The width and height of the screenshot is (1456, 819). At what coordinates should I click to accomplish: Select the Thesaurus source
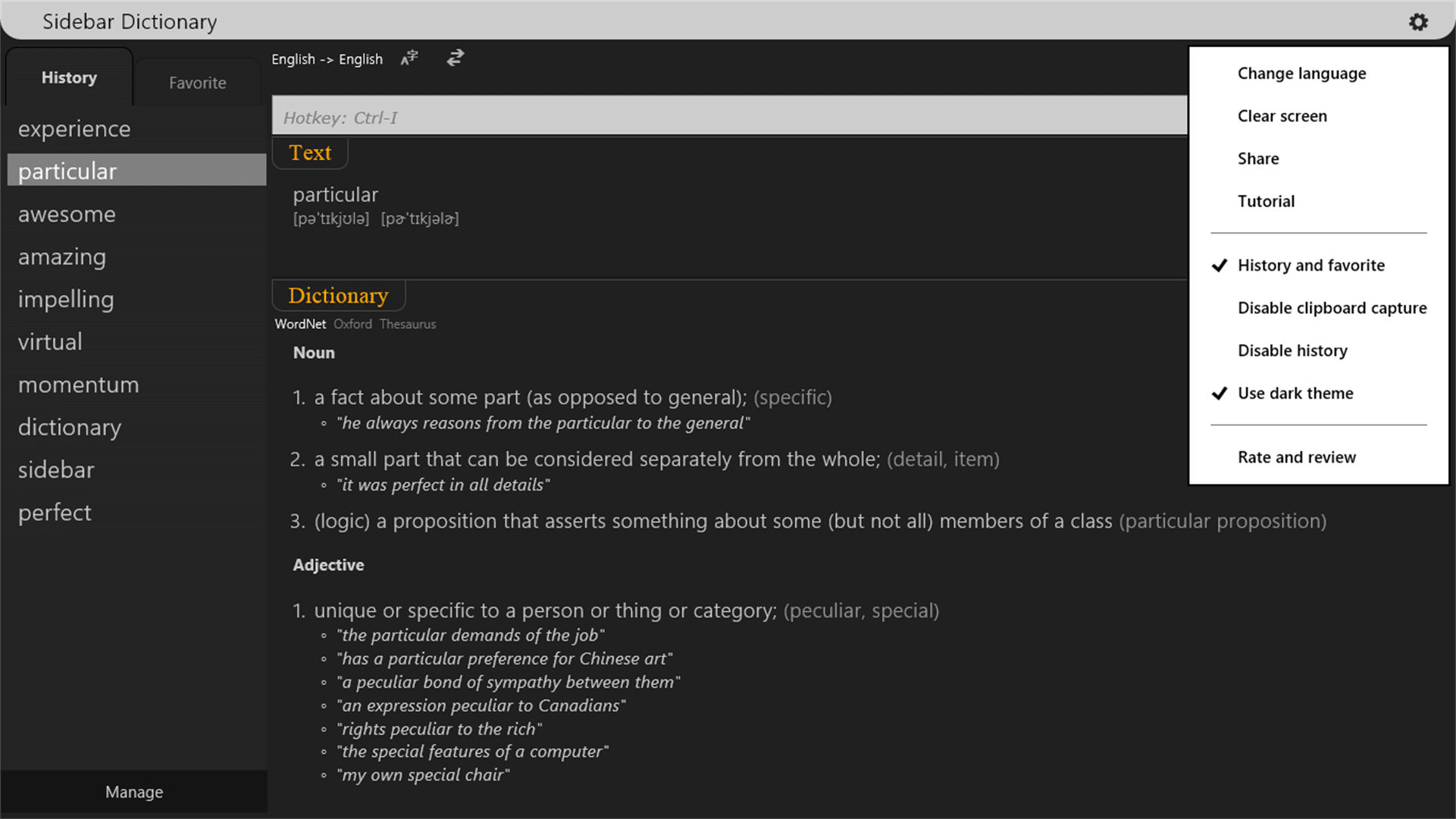tap(408, 323)
